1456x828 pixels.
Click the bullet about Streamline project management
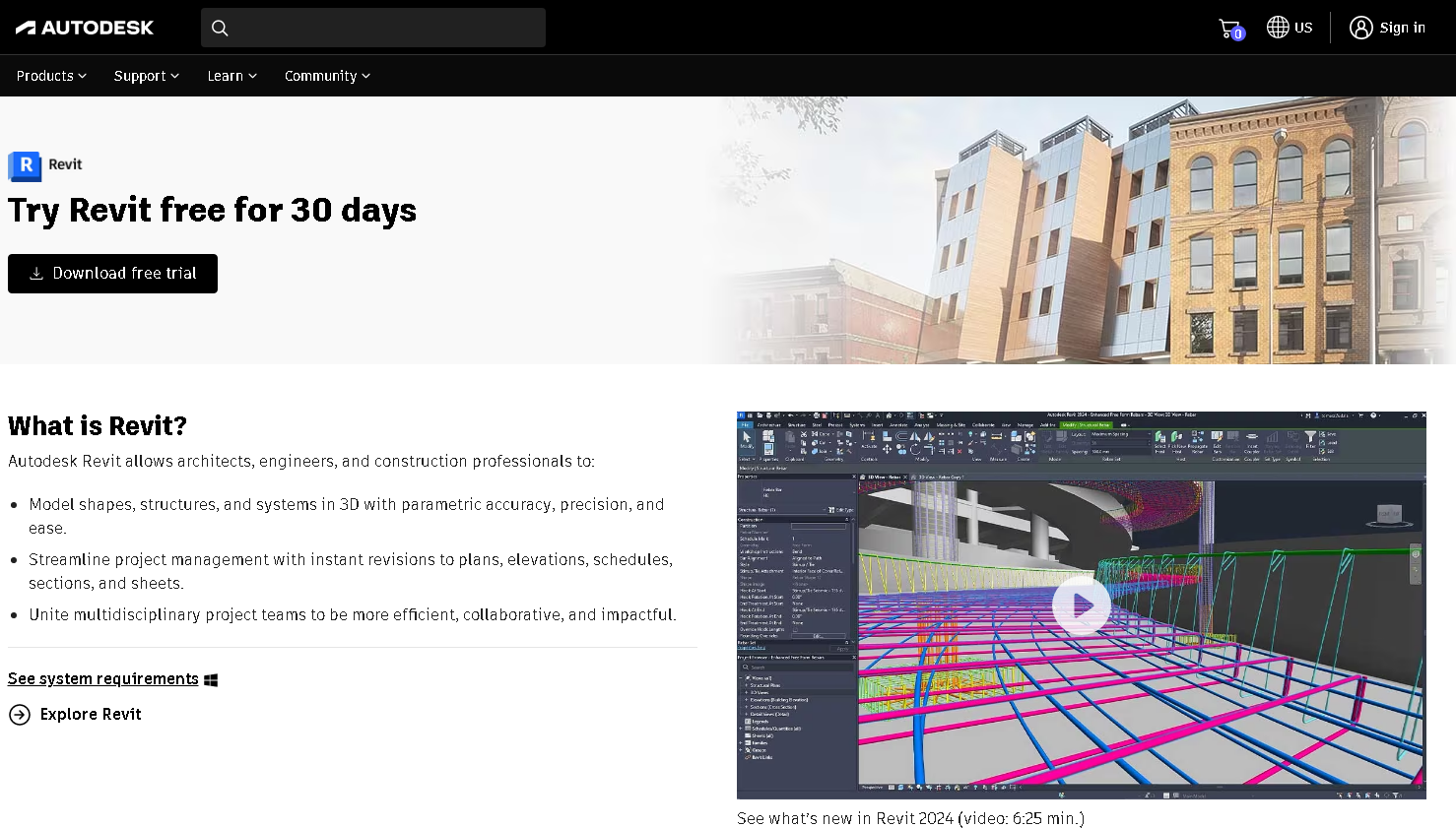pyautogui.click(x=351, y=571)
